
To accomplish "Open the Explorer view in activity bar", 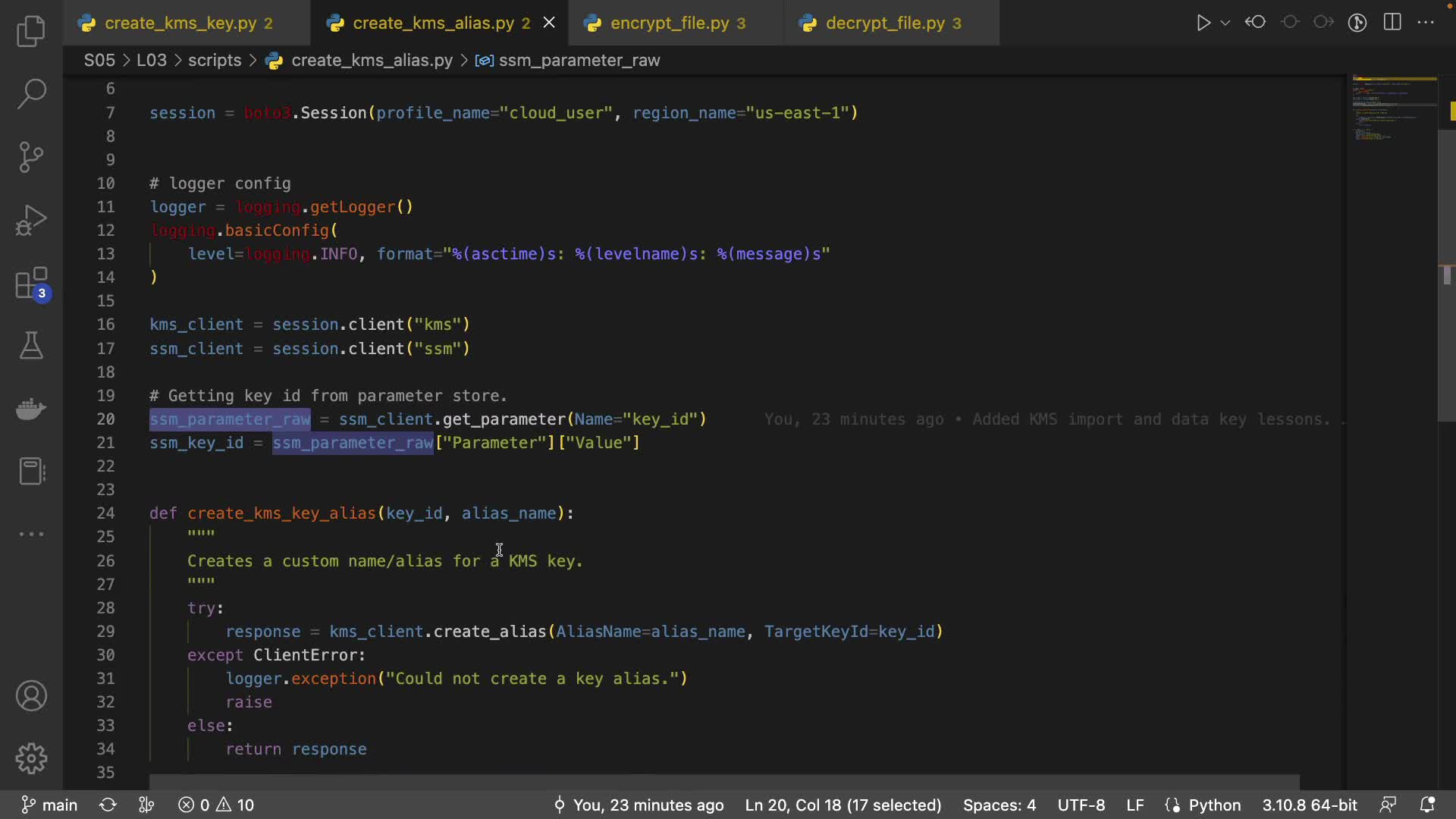I will pos(31,31).
